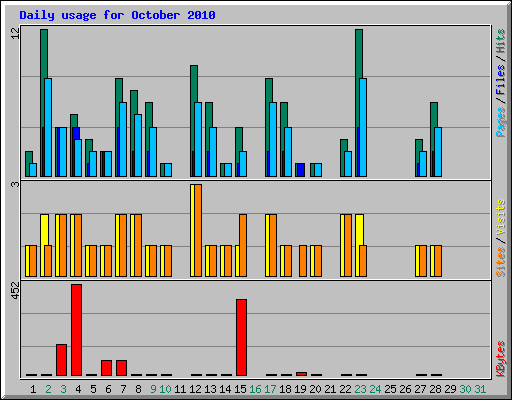The width and height of the screenshot is (512, 400).
Task: Select the cyan pages bar for day 17
Action: pyautogui.click(x=273, y=139)
